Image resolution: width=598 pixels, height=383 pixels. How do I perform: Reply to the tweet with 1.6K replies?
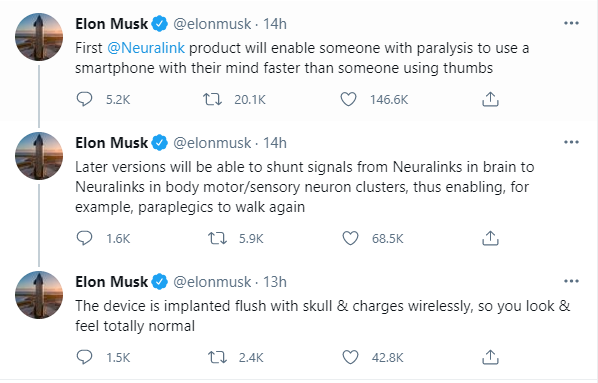[x=84, y=238]
